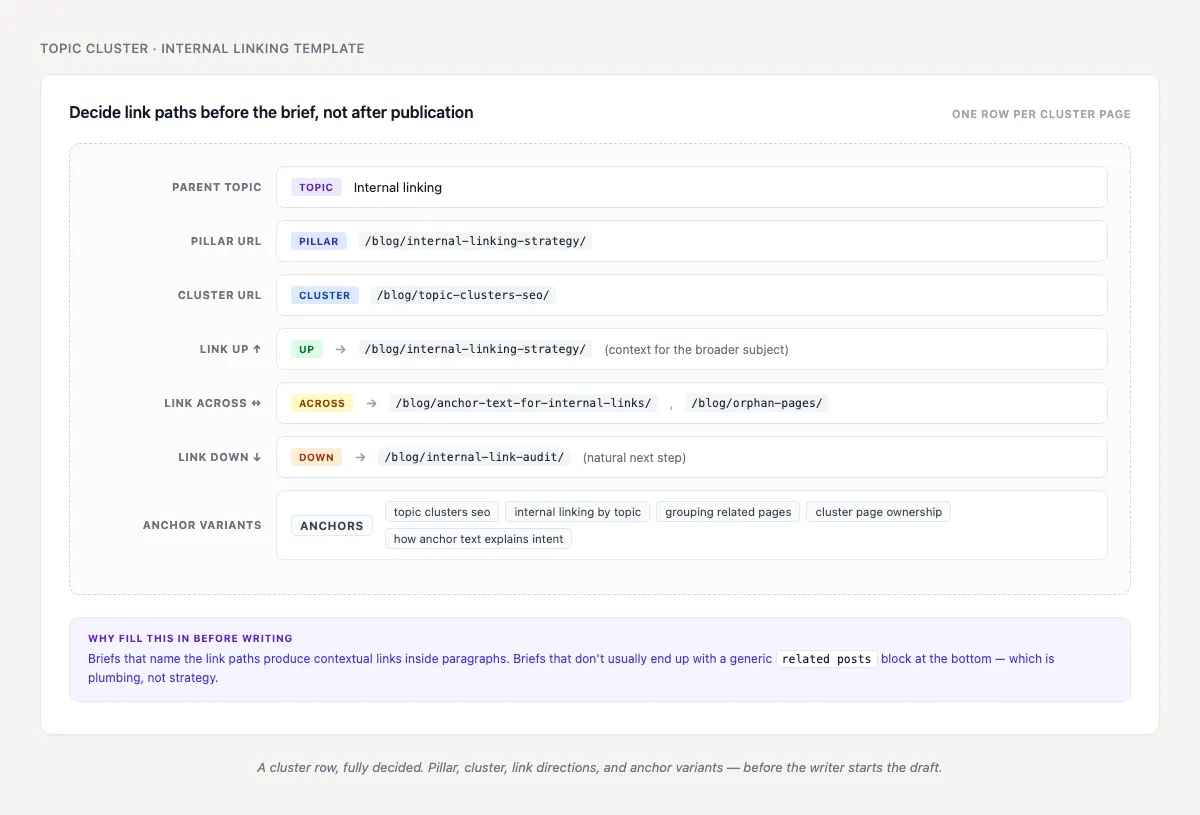This screenshot has height=815, width=1200.
Task: Click the LINK UP ↑ row label
Action: [x=231, y=349]
